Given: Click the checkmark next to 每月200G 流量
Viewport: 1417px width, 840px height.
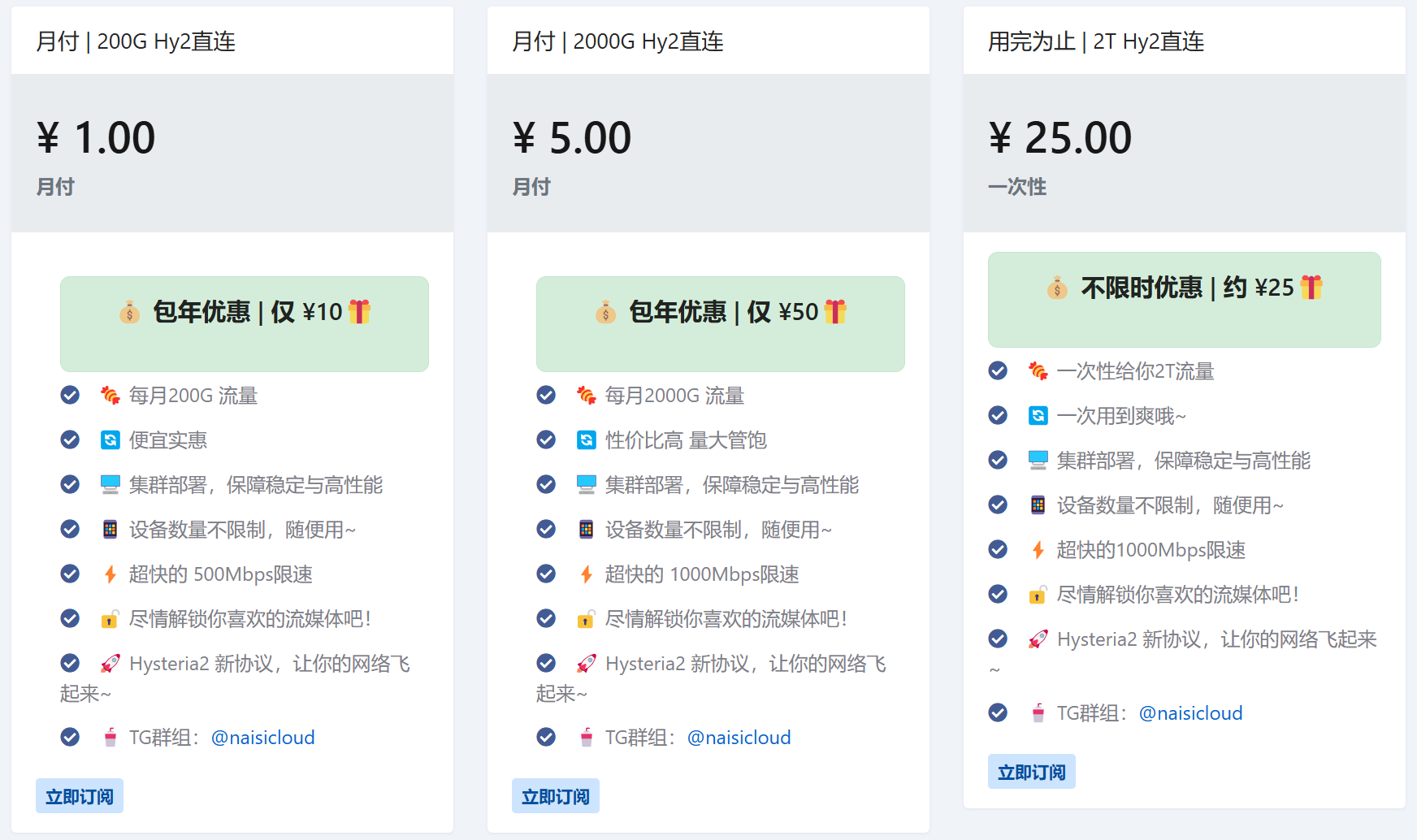Looking at the screenshot, I should click(70, 395).
